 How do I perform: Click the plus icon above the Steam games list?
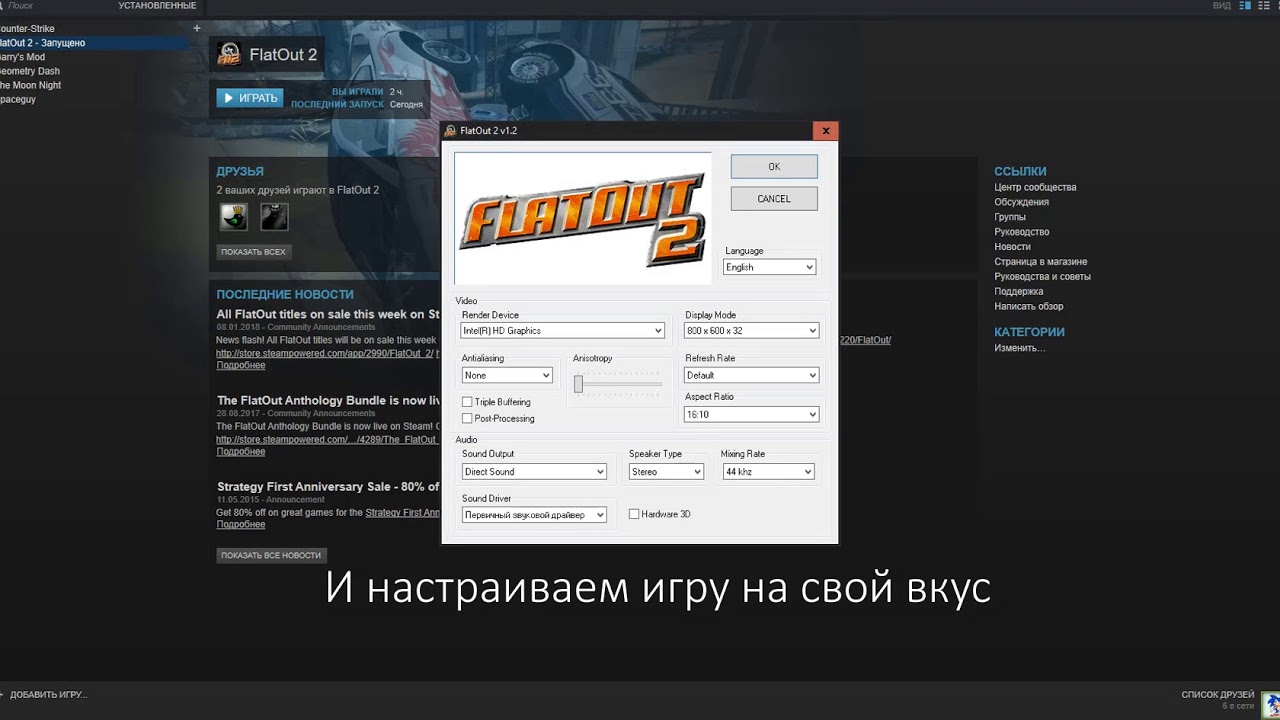[197, 28]
